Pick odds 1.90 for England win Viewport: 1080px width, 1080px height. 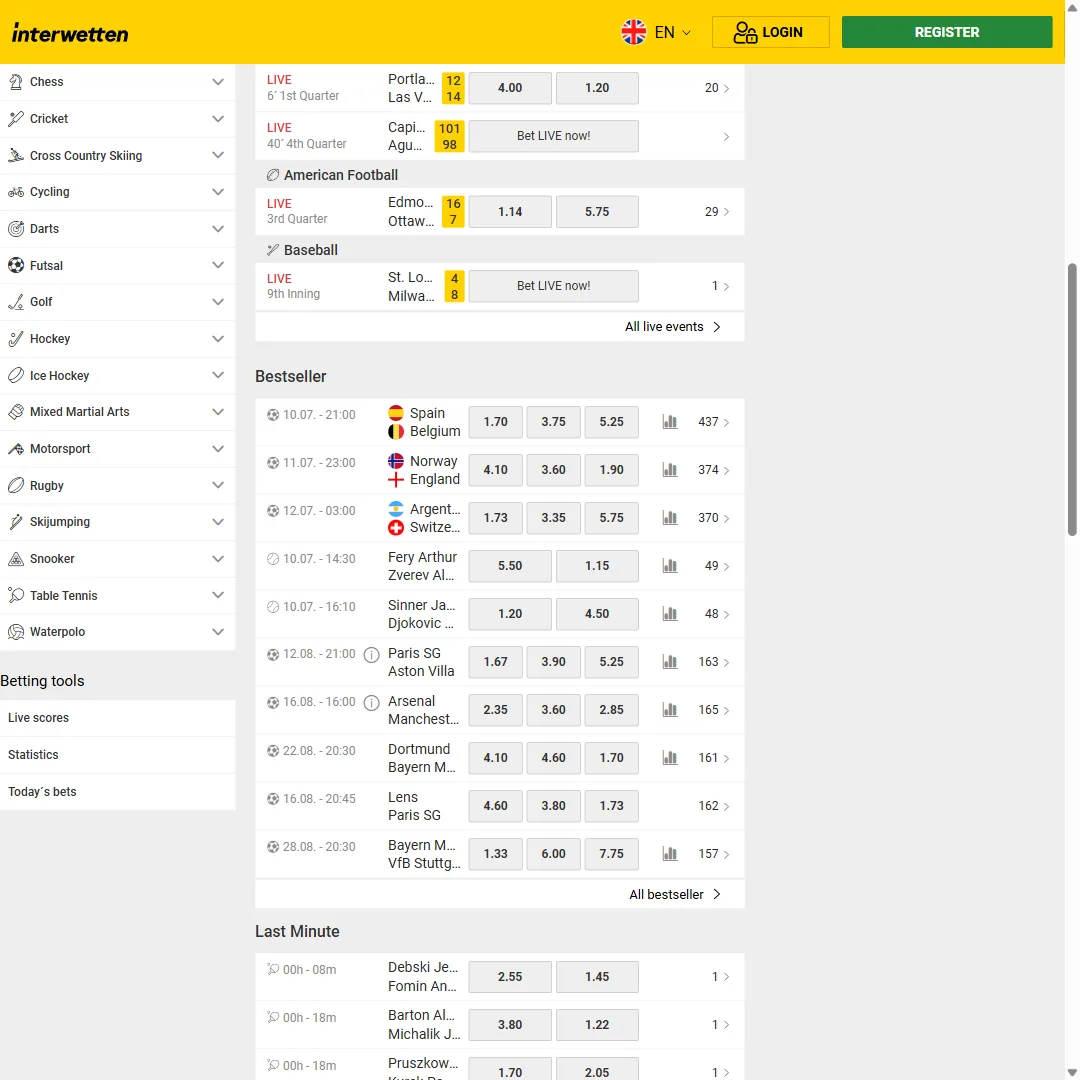611,470
